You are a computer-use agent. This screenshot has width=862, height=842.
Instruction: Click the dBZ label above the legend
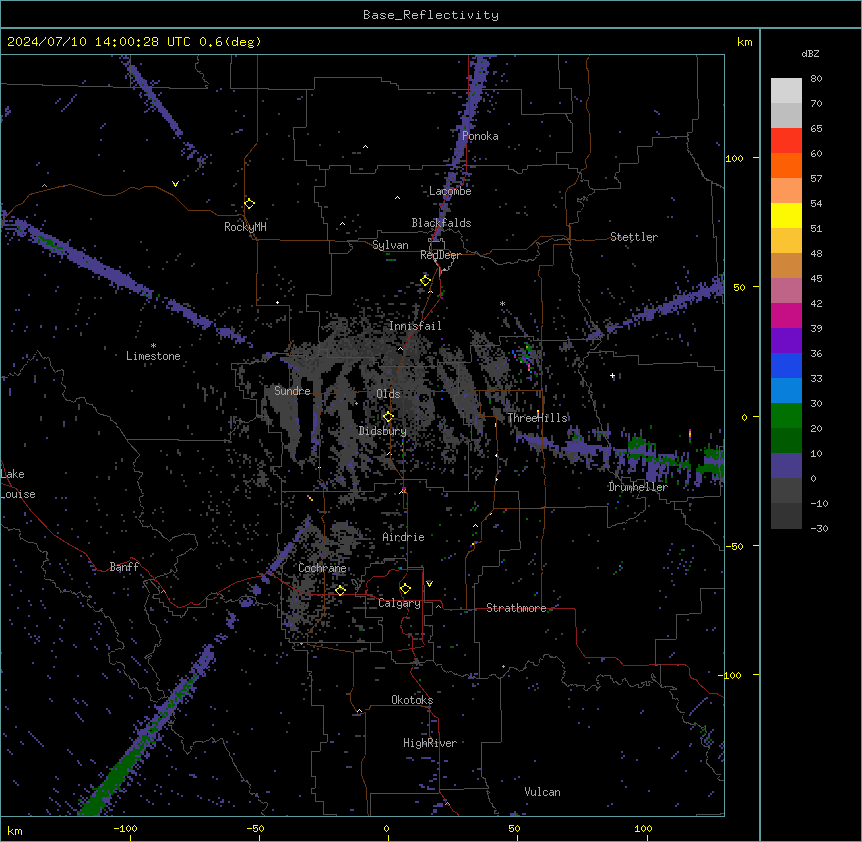coord(810,53)
